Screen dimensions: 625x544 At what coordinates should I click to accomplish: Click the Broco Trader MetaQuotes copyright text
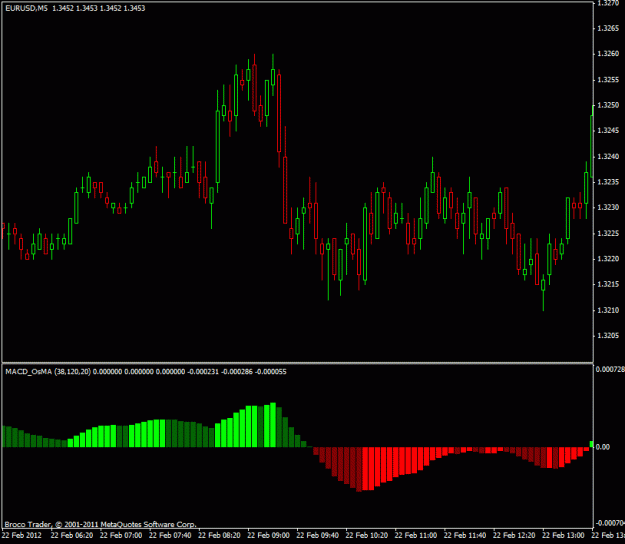100,524
